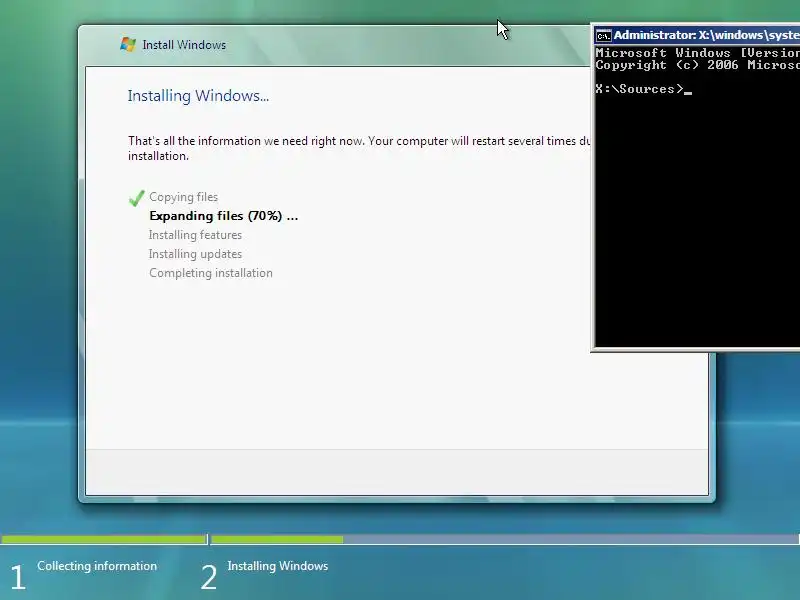The height and width of the screenshot is (600, 800).
Task: Select the Copying files step
Action: [183, 197]
